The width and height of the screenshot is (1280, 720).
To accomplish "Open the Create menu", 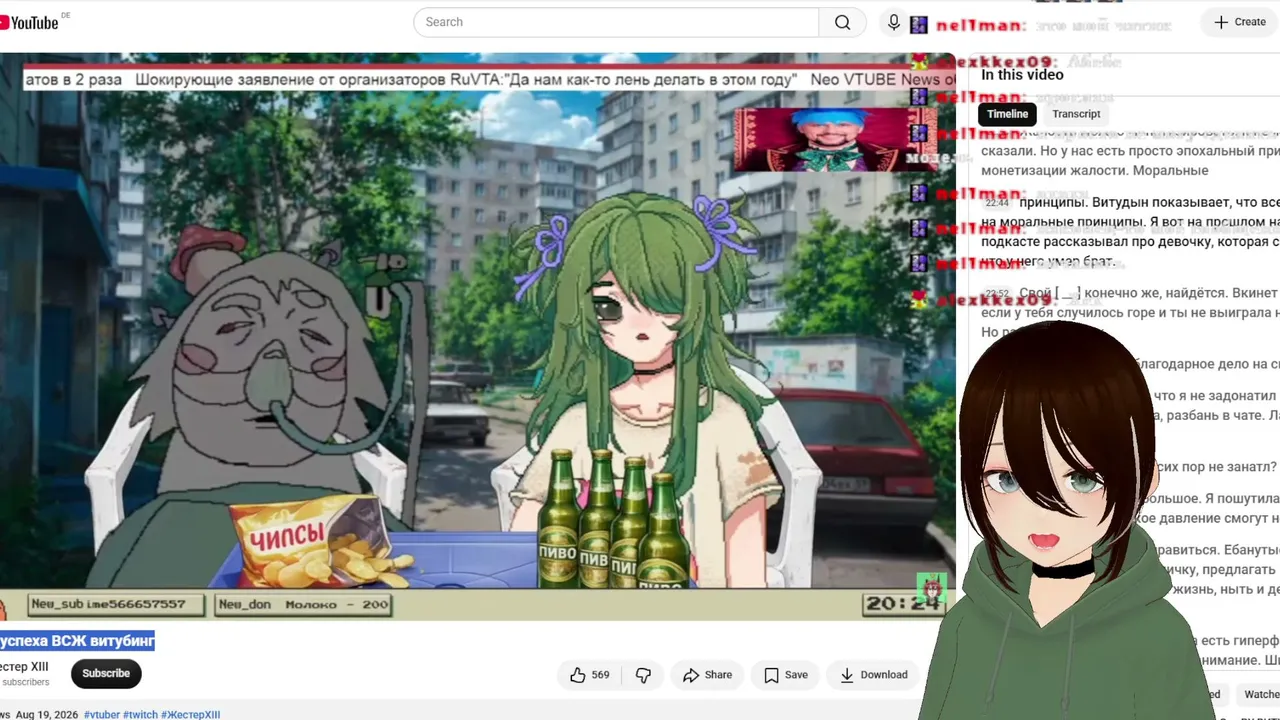I will point(1240,22).
